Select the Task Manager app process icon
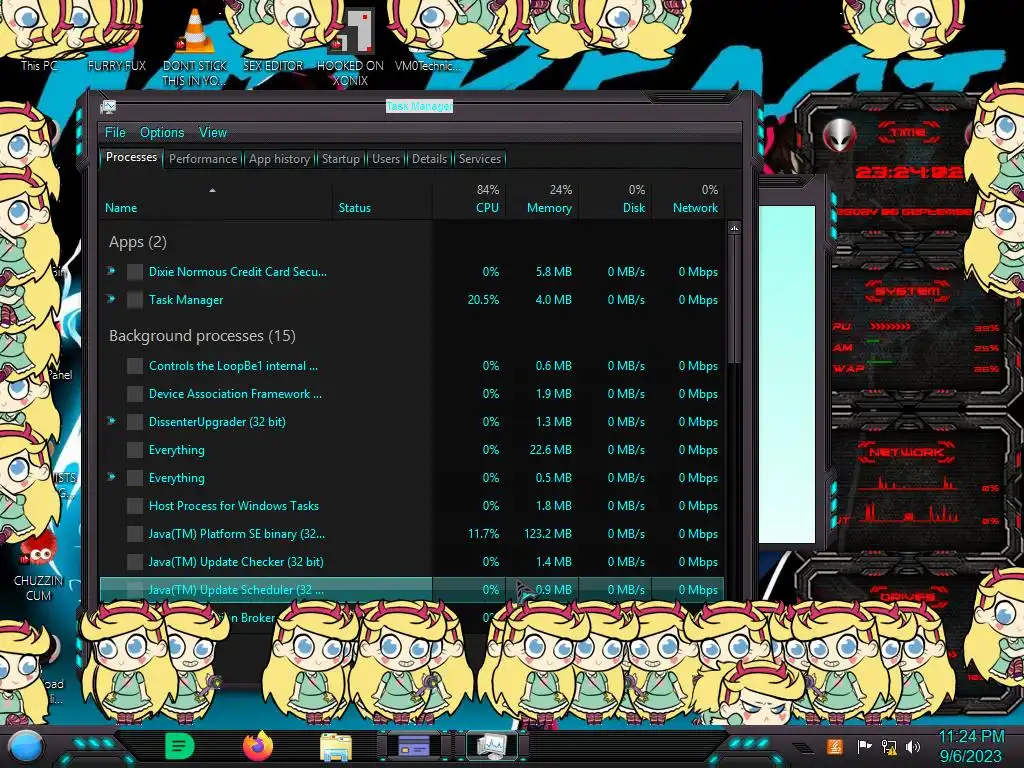The height and width of the screenshot is (768, 1024). point(135,300)
